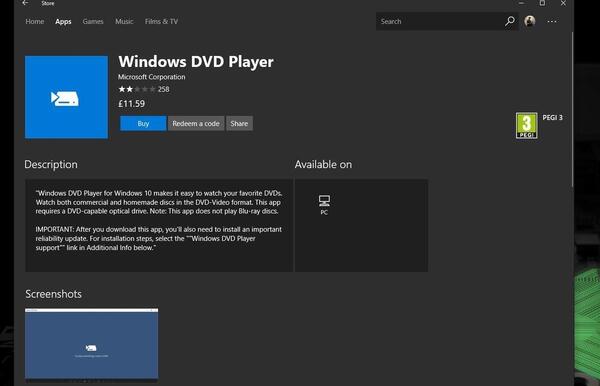Viewport: 600px width, 386px height.
Task: Click the search magnifier icon
Action: 509,21
